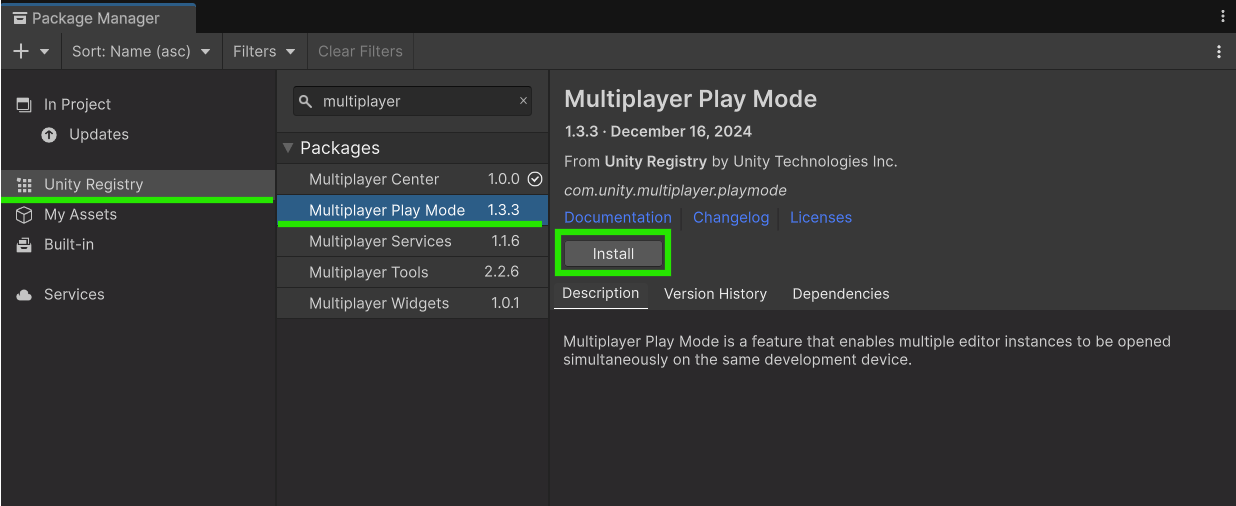The height and width of the screenshot is (506, 1236).
Task: Click the Built-in package icon
Action: click(x=24, y=245)
